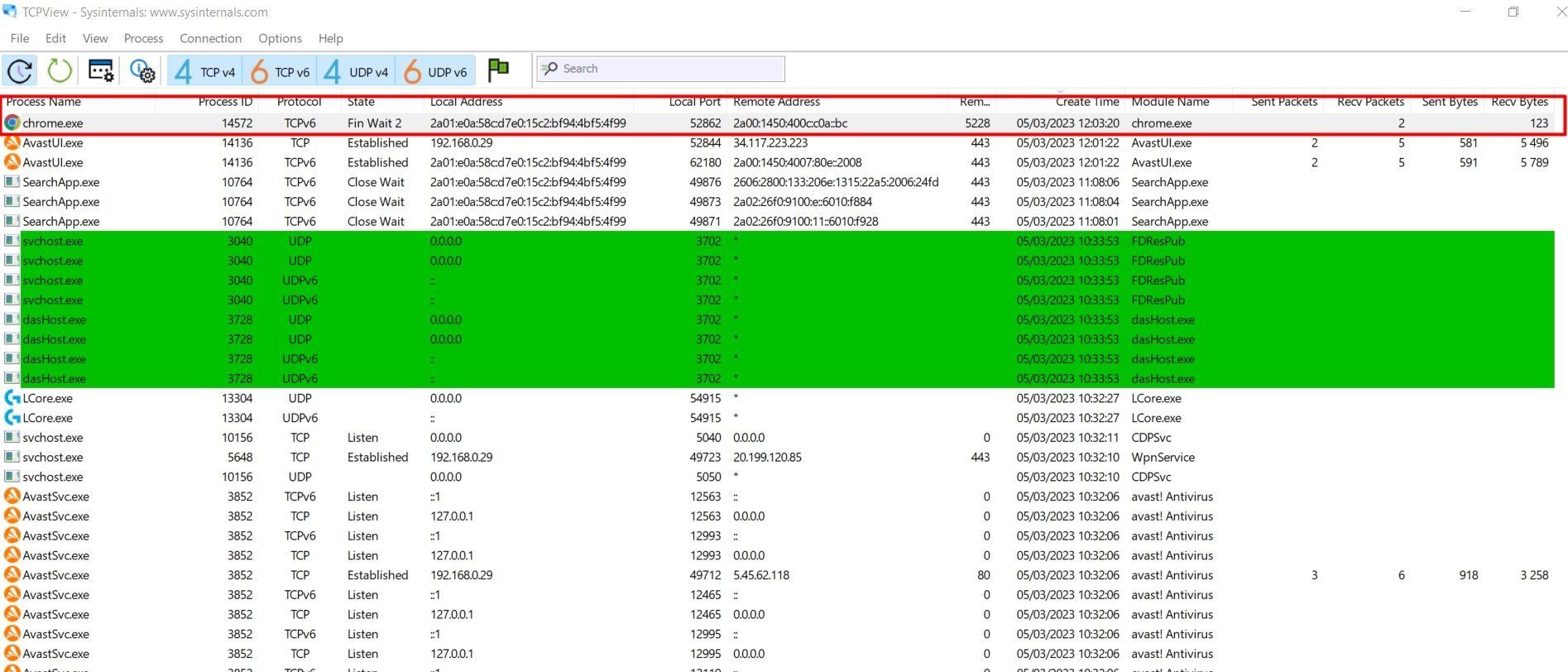Sort by Process ID column header
Image resolution: width=1568 pixels, height=672 pixels.
225,102
